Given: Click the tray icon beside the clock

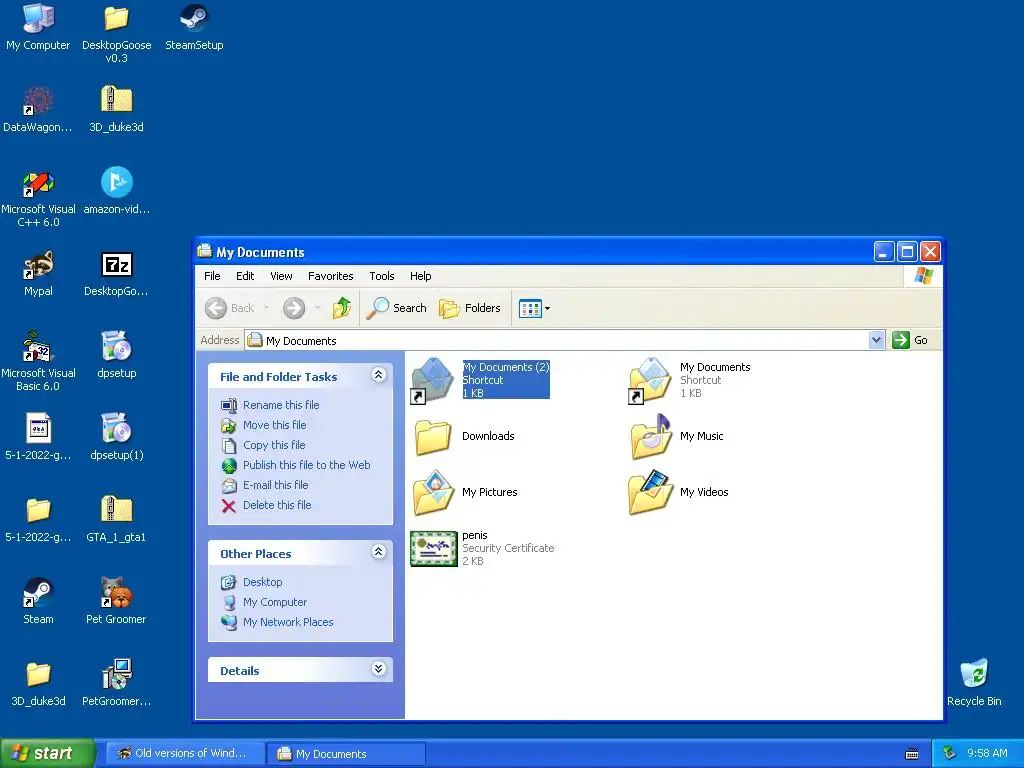Looking at the screenshot, I should point(949,754).
